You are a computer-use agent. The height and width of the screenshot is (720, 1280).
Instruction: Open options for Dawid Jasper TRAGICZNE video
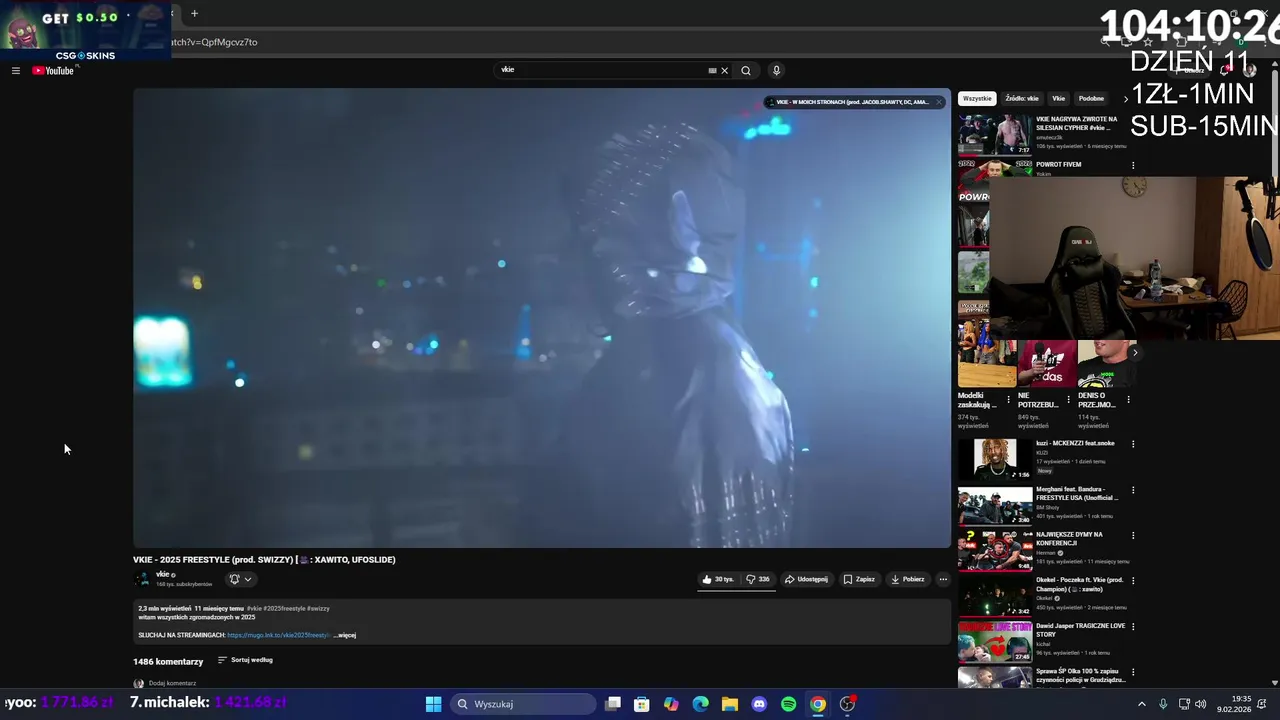pos(1133,627)
